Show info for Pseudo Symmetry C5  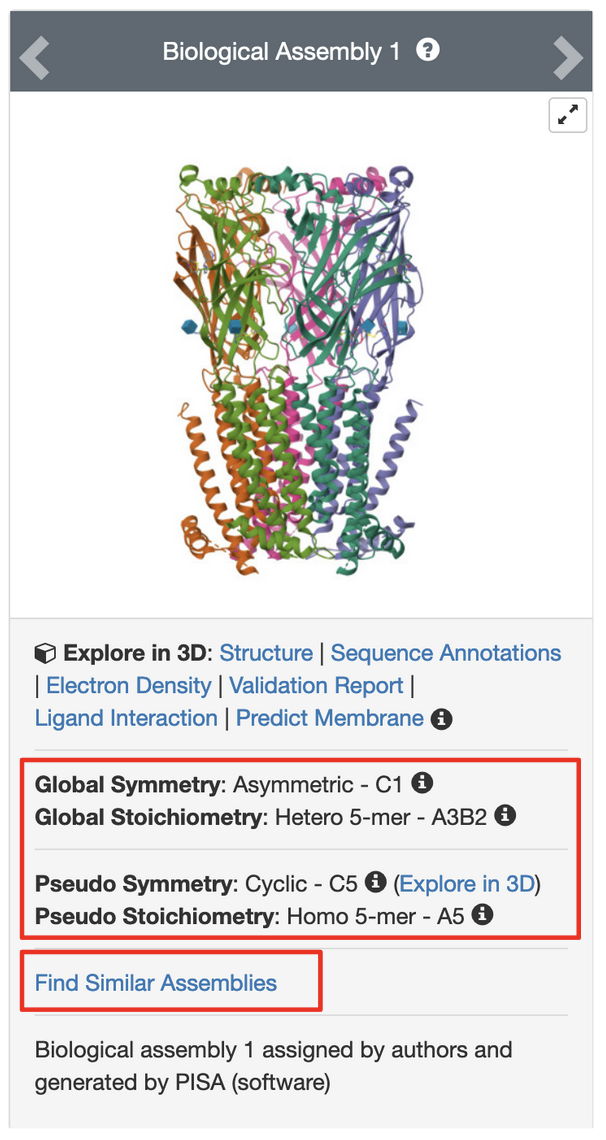click(375, 882)
